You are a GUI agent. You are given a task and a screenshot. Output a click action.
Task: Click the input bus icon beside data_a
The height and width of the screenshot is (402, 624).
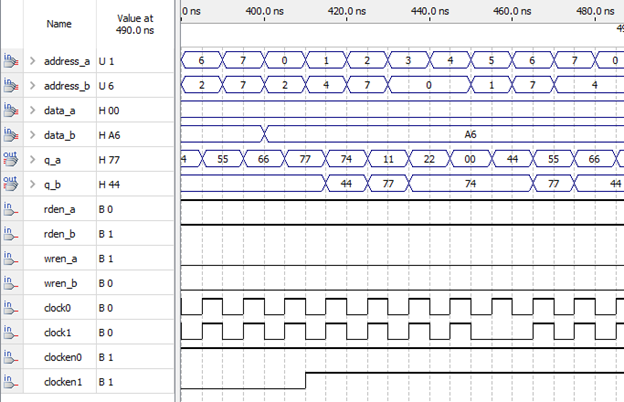(x=12, y=110)
